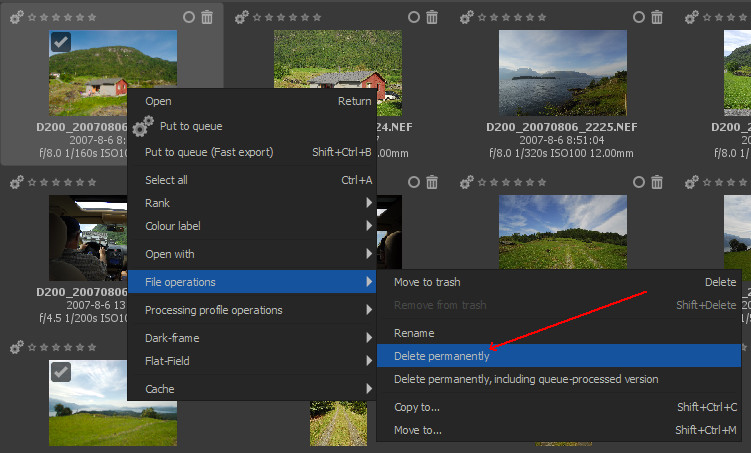This screenshot has width=751, height=453.
Task: Select the lake photo thumbnail D200_20070806_2225.NEF
Action: [x=561, y=73]
